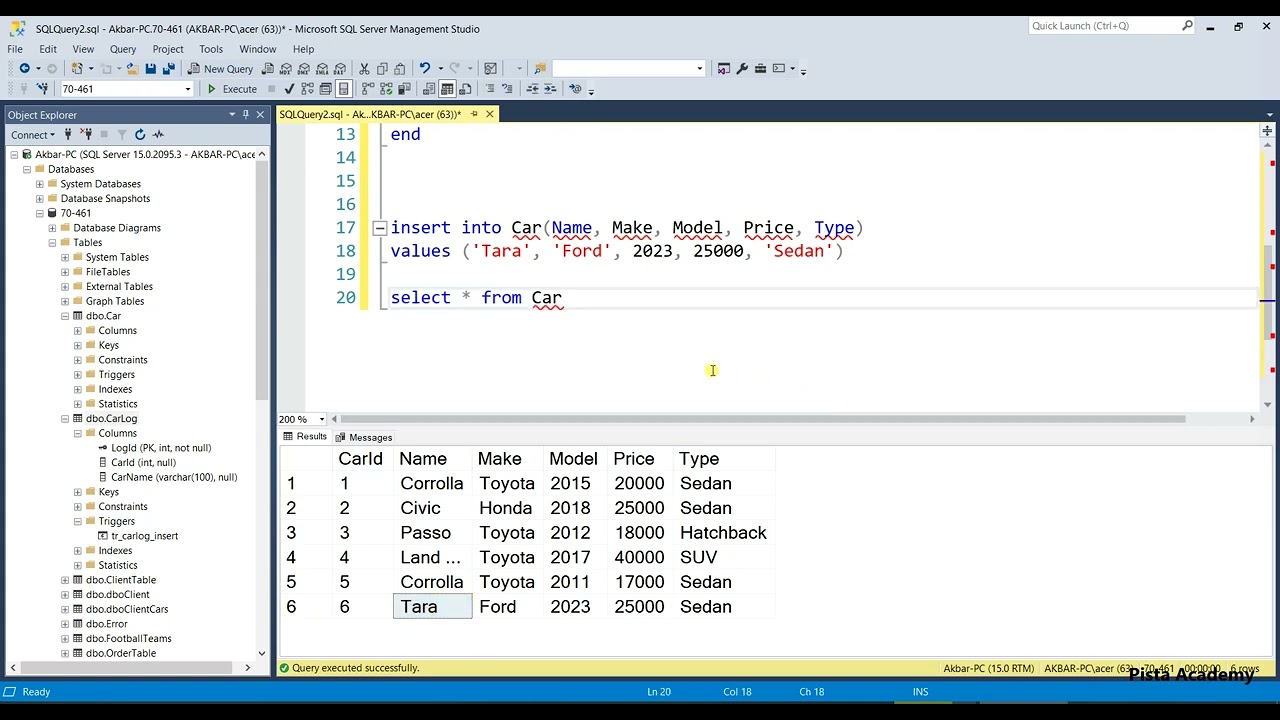Click the Copy icon
This screenshot has width=1280, height=720.
coord(382,69)
